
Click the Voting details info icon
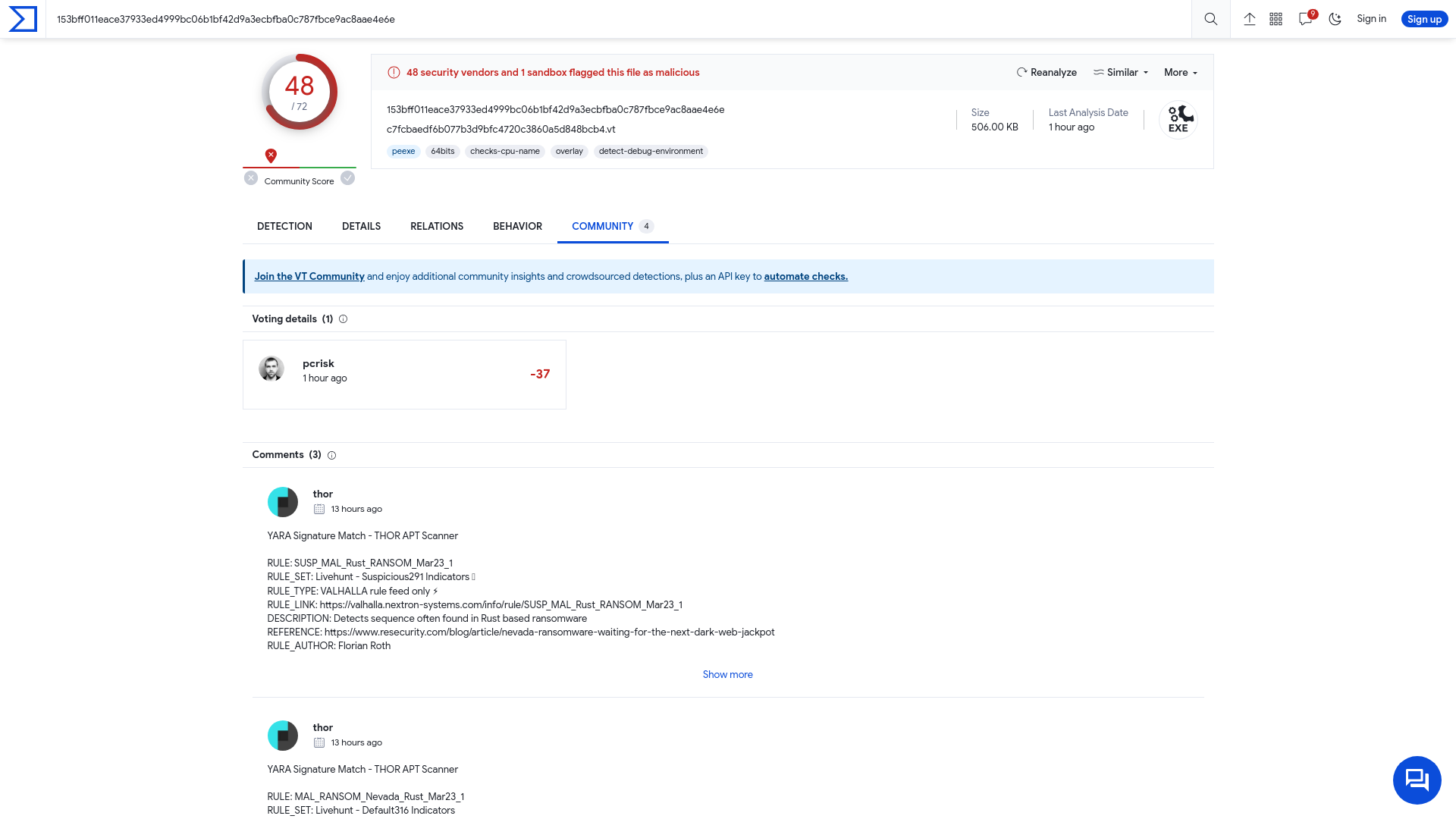click(x=343, y=319)
